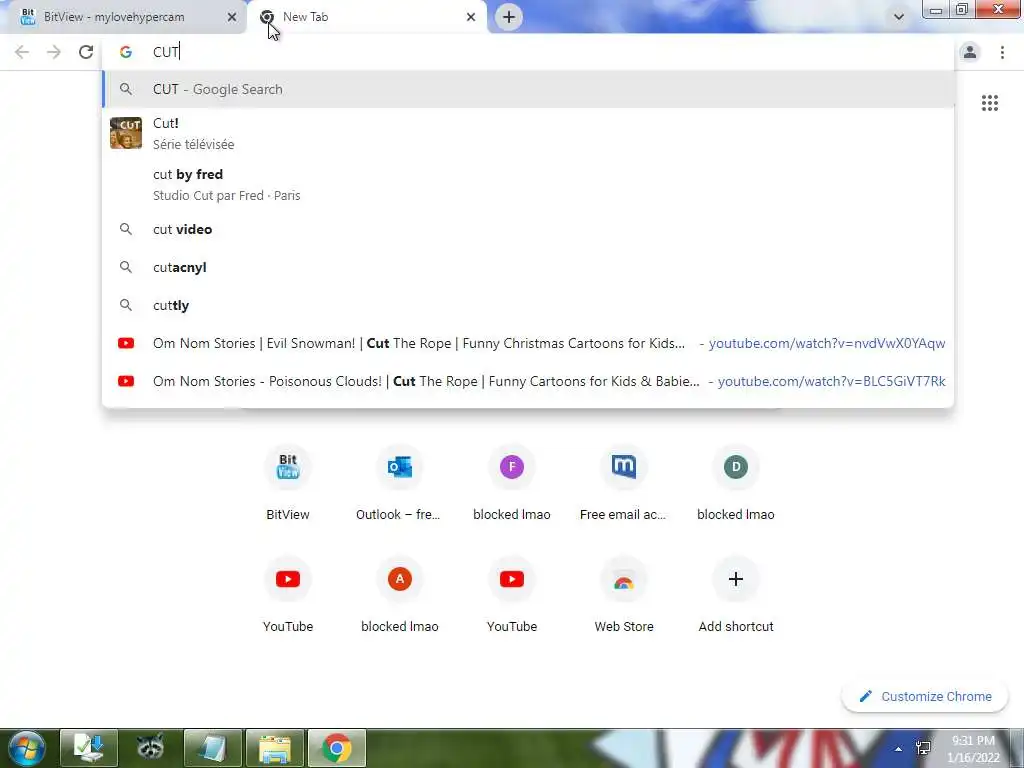
Task: Open Chrome three-dot menu
Action: (1002, 52)
